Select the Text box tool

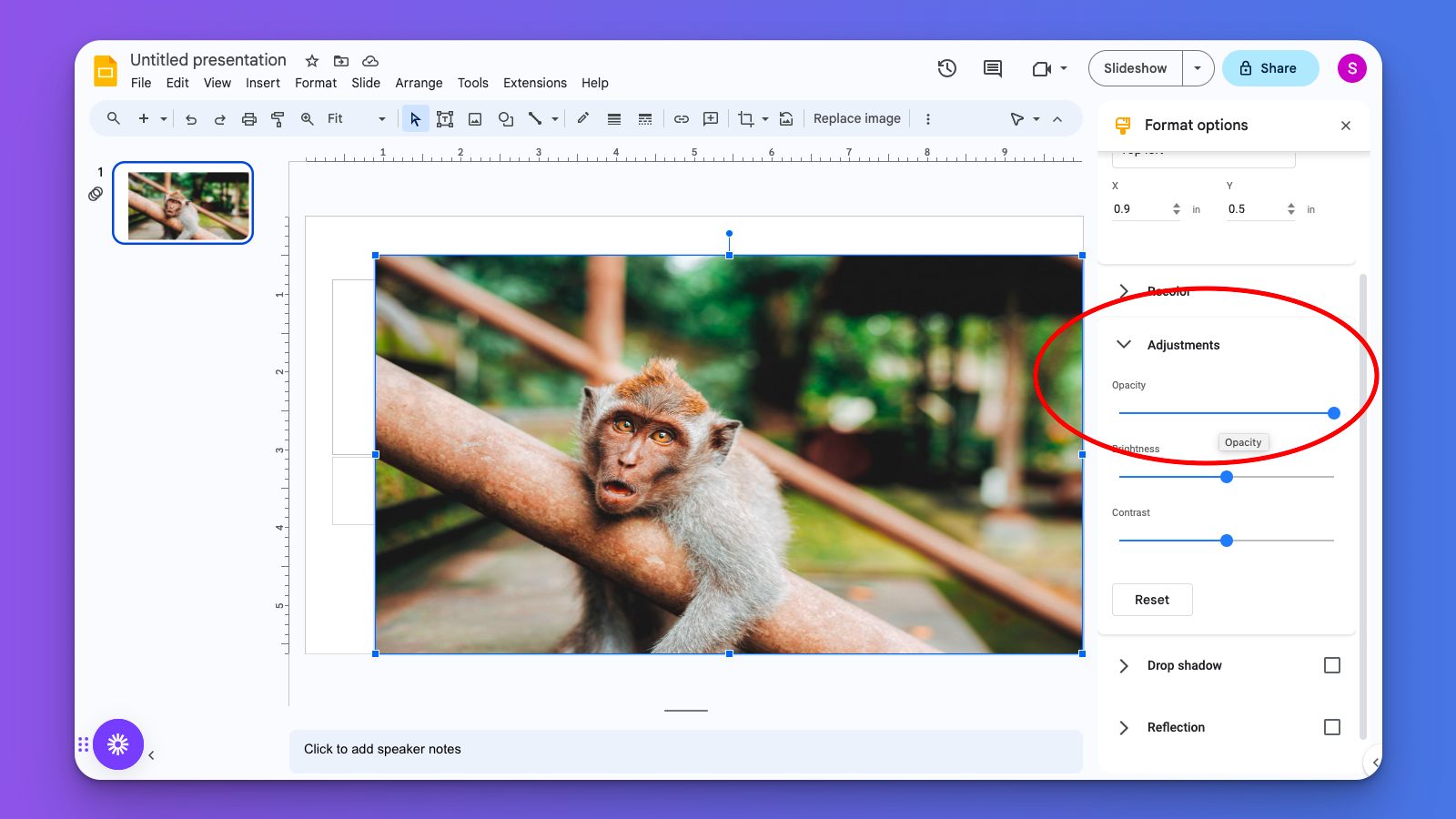click(x=445, y=118)
